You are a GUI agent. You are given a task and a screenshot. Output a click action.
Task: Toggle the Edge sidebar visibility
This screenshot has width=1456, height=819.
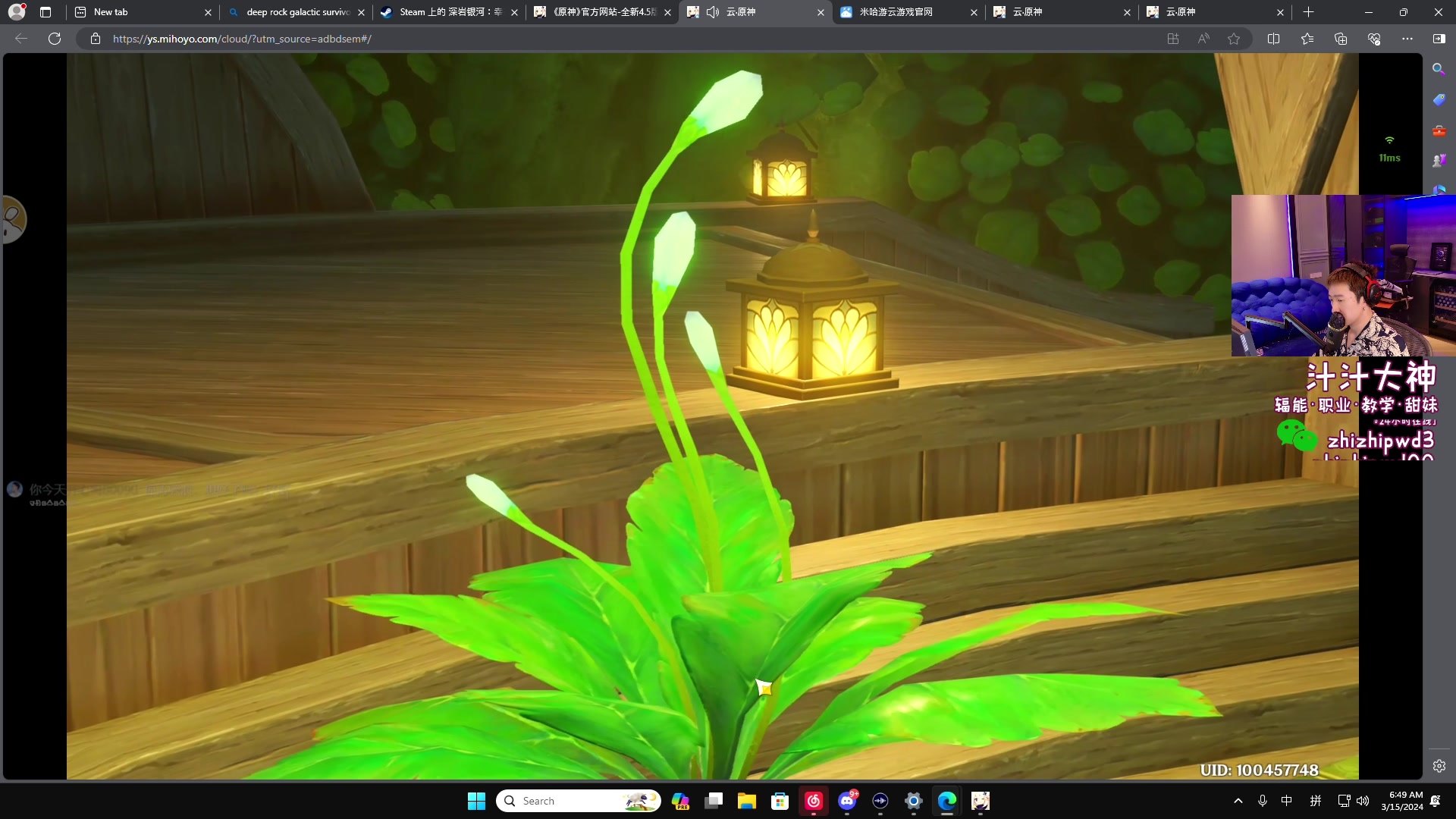1439,39
